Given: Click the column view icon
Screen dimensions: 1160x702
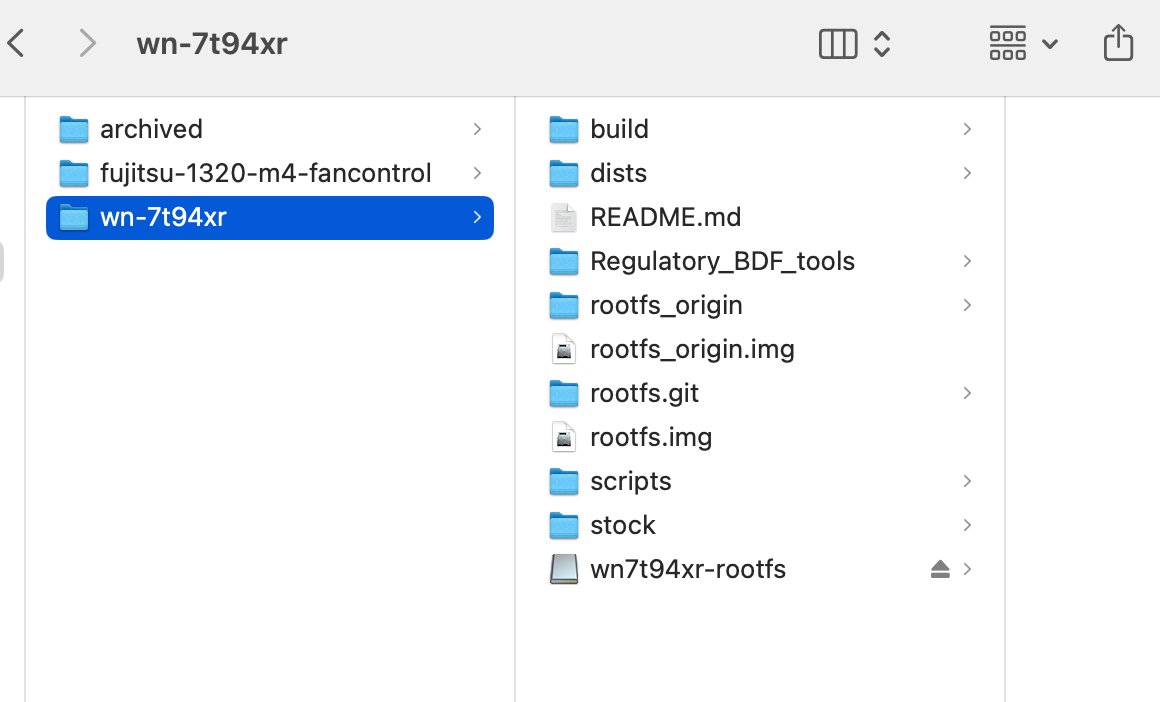Looking at the screenshot, I should pos(838,44).
